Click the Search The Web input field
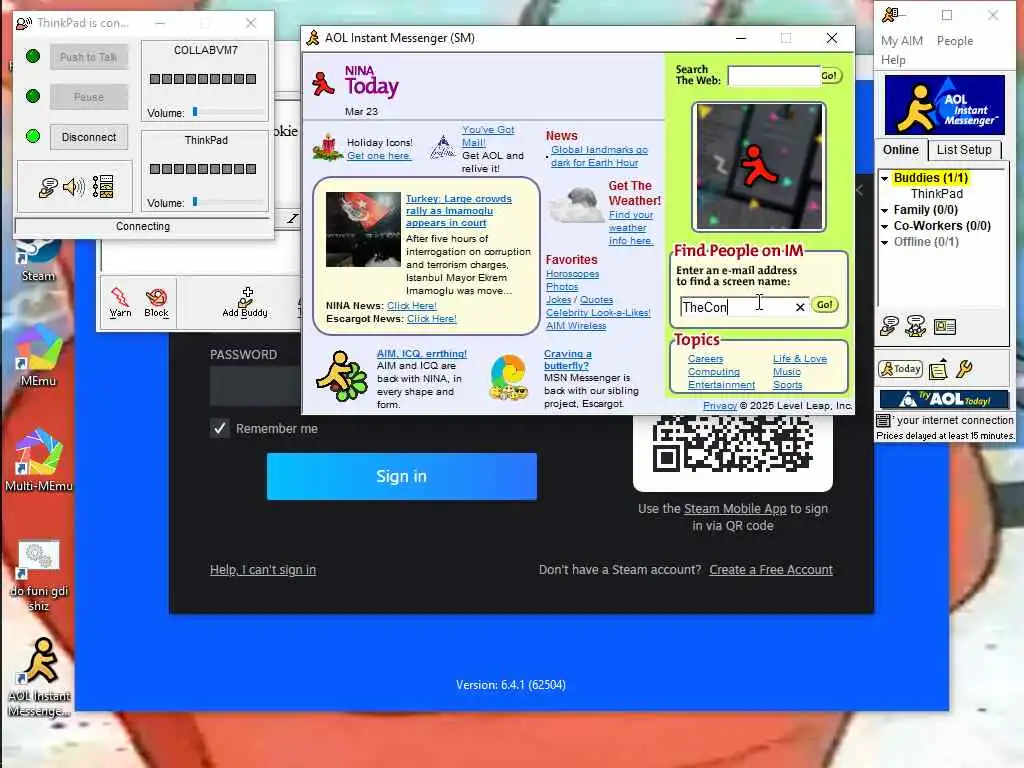The height and width of the screenshot is (768, 1024). click(774, 76)
